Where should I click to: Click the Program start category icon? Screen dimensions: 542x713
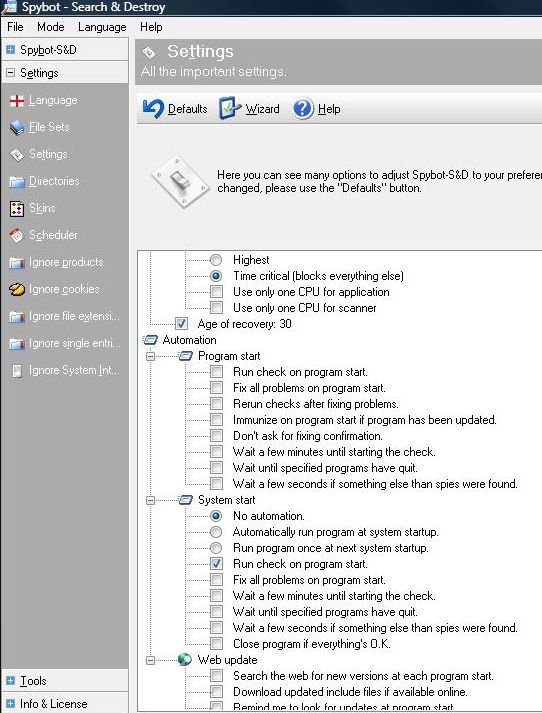(186, 356)
